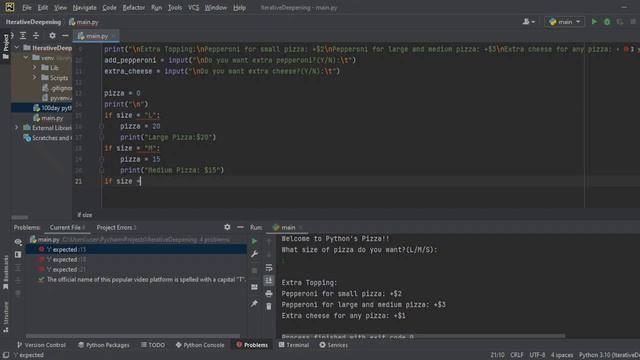Open Terminal tool window
This screenshot has height=360, width=640.
tap(294, 345)
